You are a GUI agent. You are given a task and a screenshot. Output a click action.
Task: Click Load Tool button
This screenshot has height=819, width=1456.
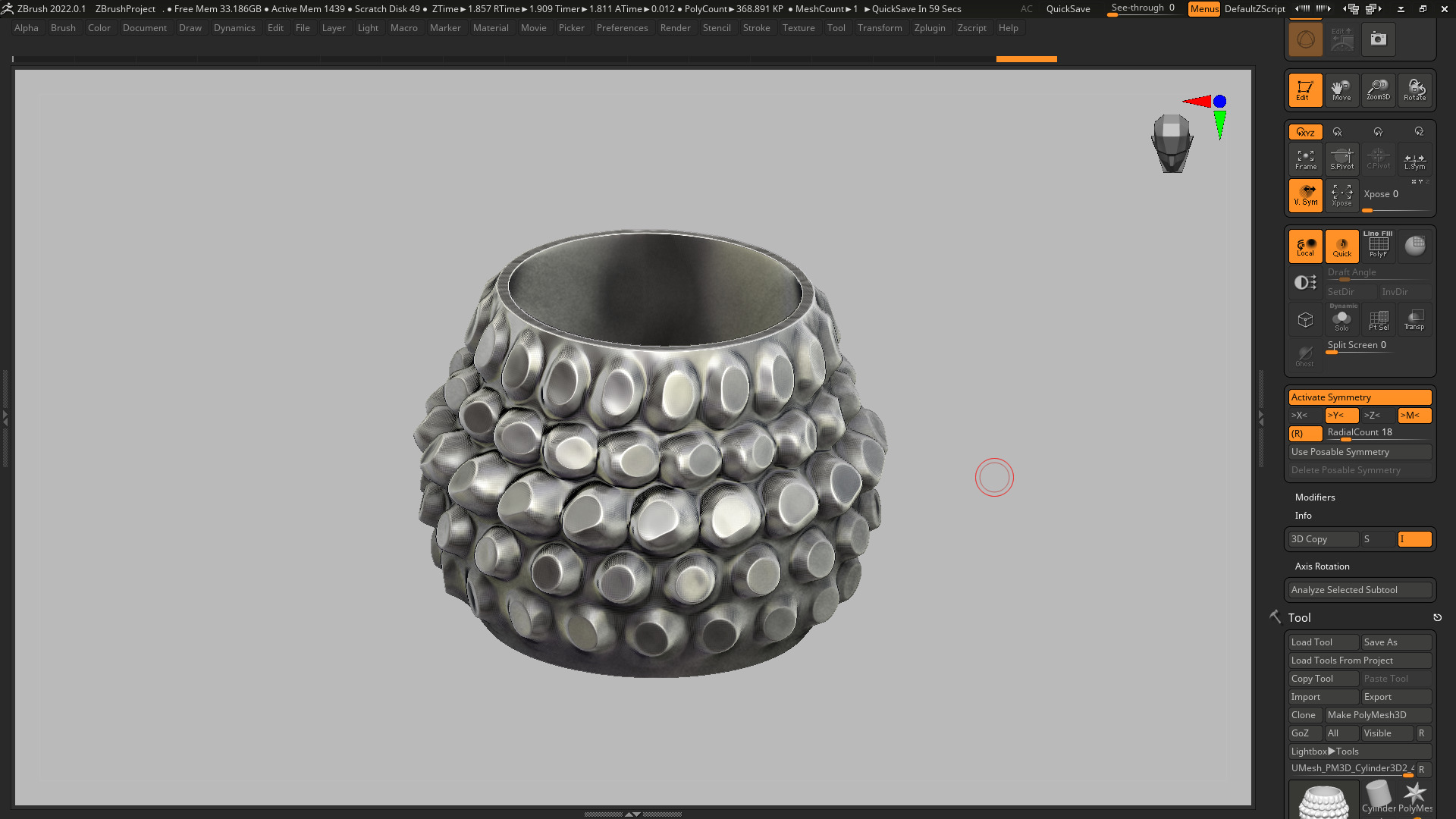[1323, 642]
